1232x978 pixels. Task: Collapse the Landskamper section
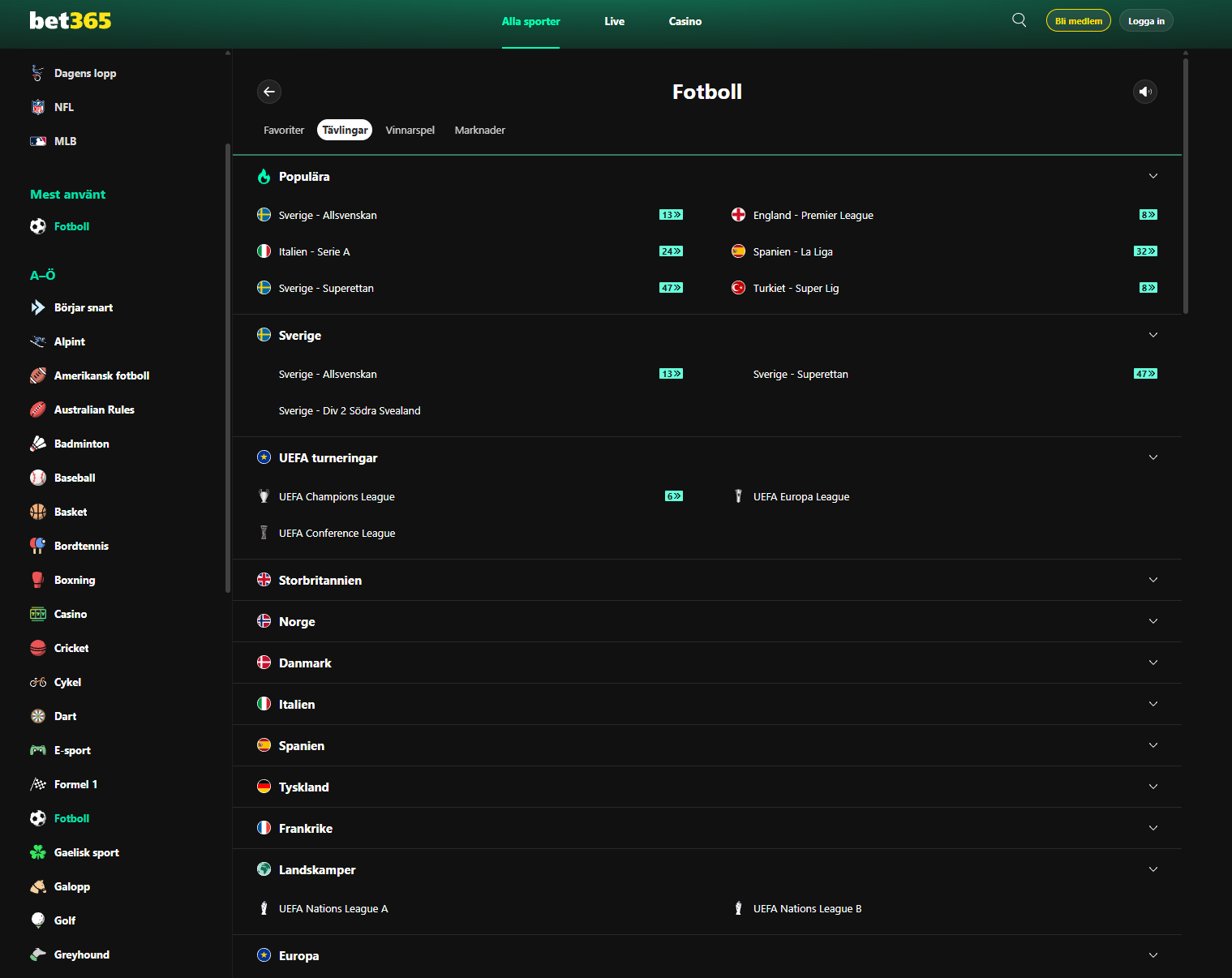click(x=1153, y=869)
